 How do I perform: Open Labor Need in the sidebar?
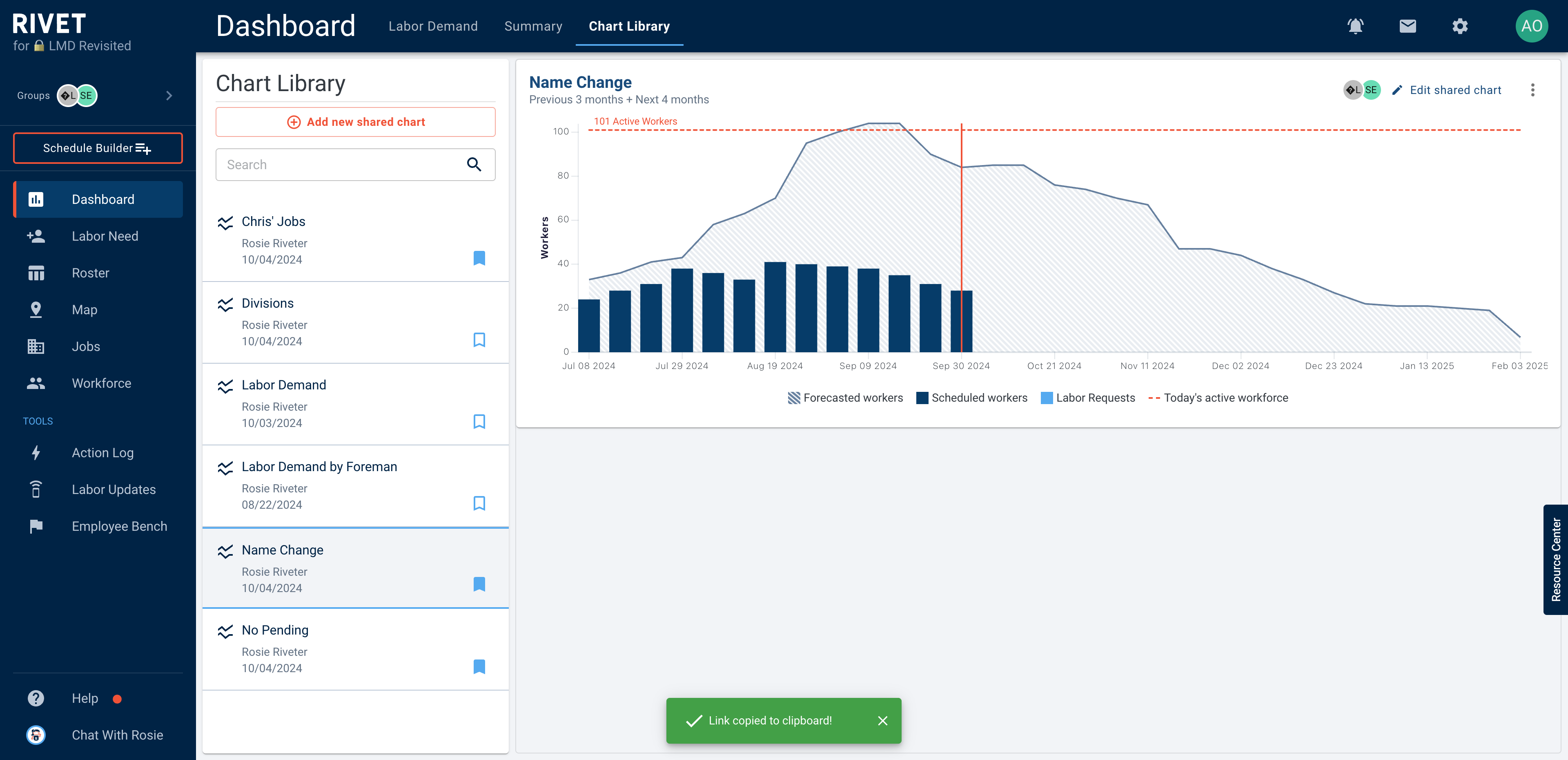(x=98, y=236)
